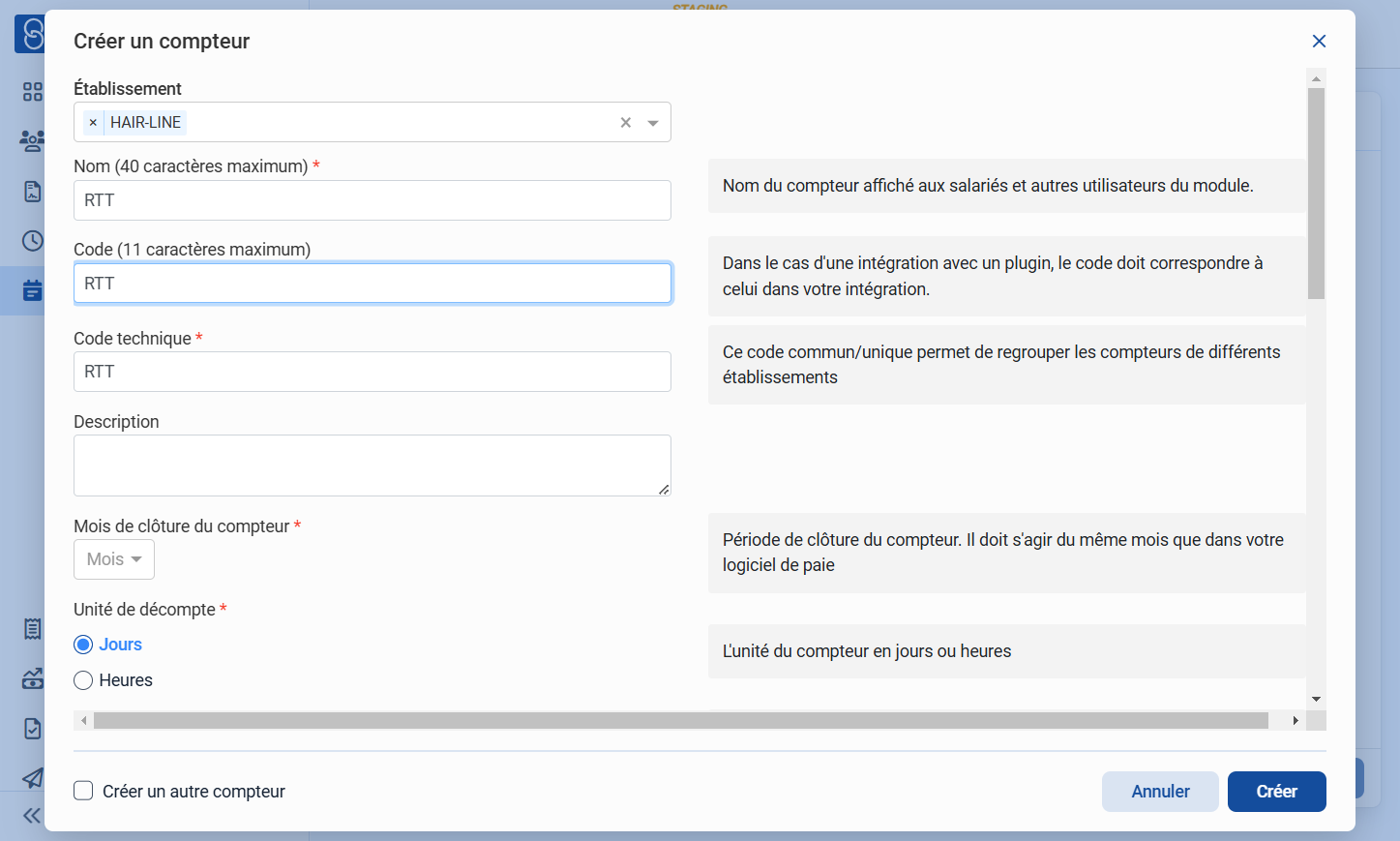
Task: Click the app logo in sidebar
Action: pos(30,34)
